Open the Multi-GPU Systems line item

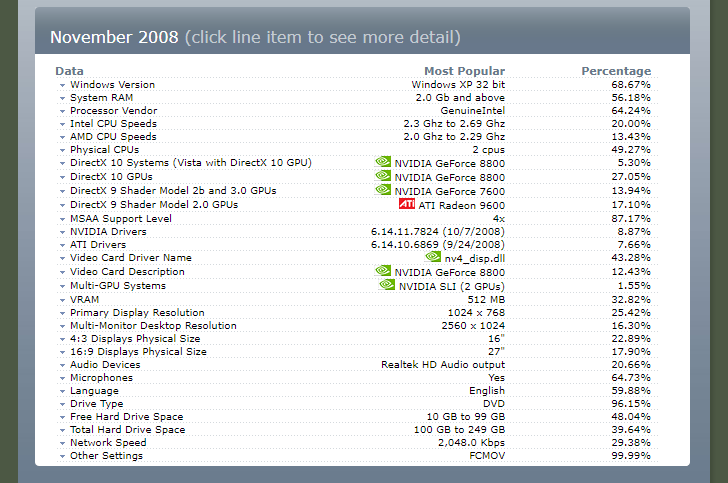coord(118,286)
